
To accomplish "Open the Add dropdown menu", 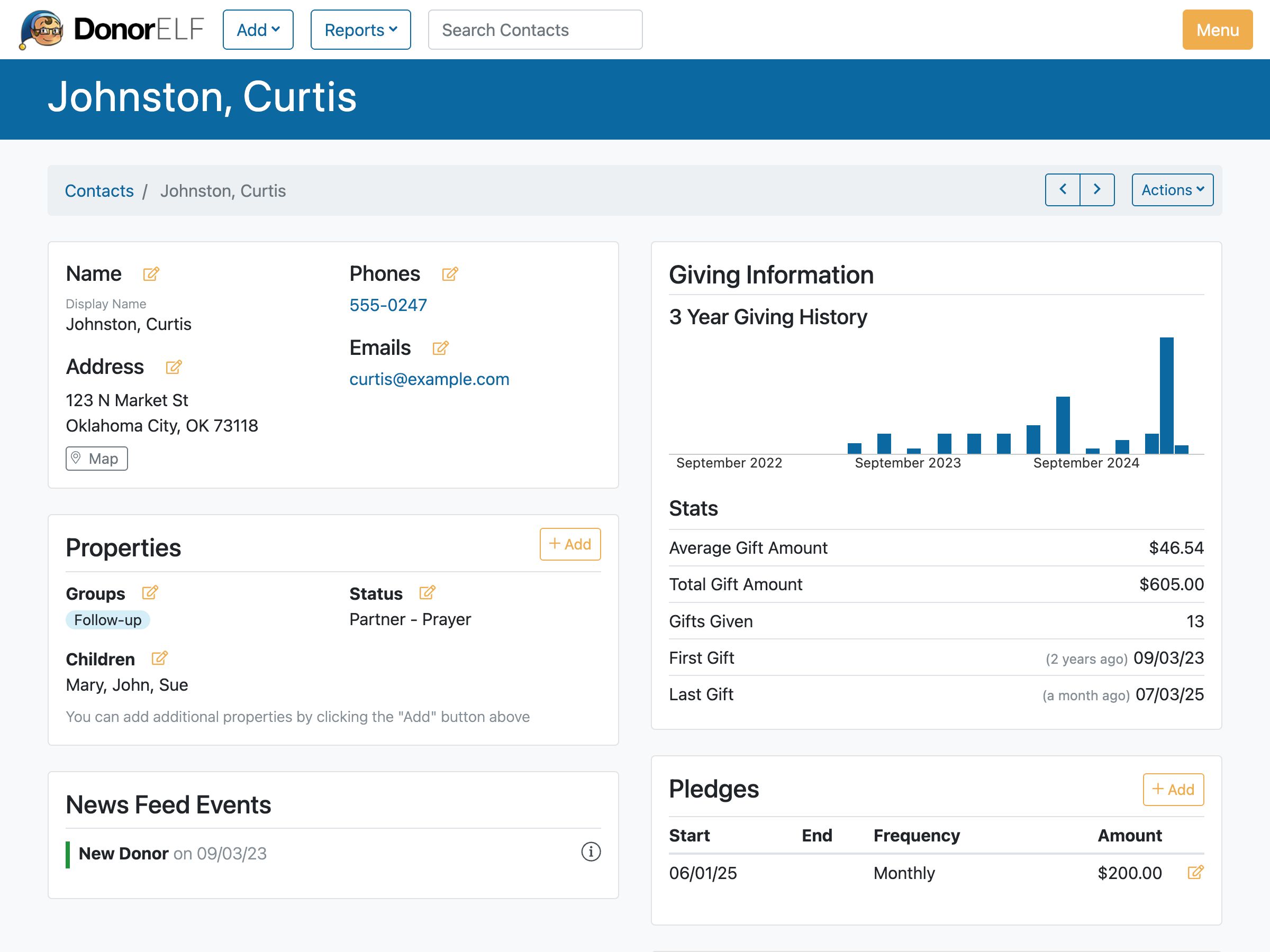I will pos(258,30).
